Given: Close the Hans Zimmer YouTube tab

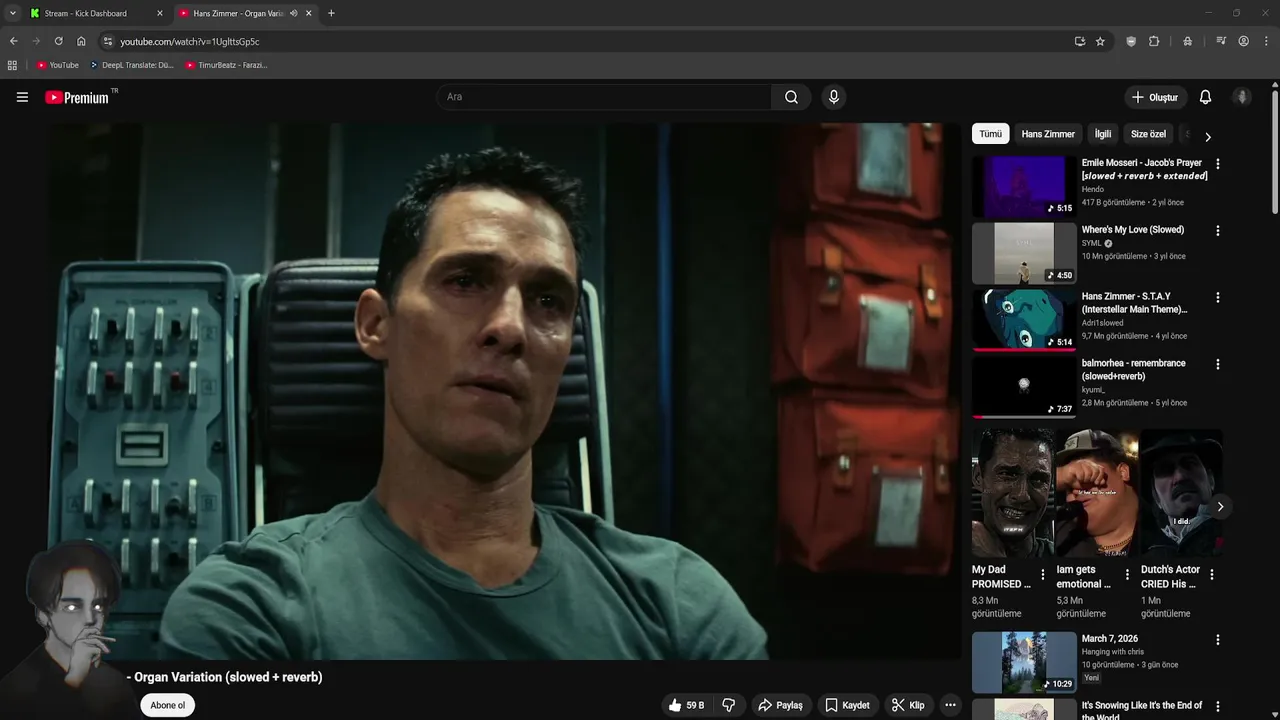Looking at the screenshot, I should coord(309,13).
